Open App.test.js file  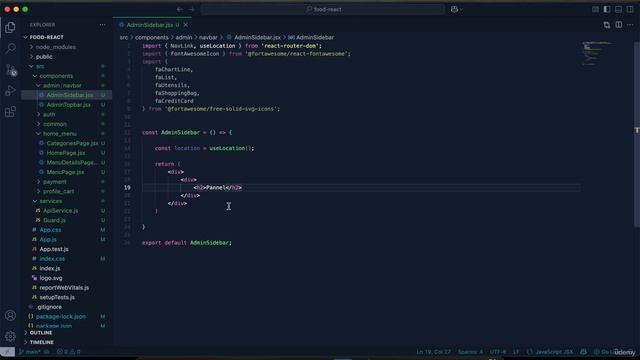point(67,249)
